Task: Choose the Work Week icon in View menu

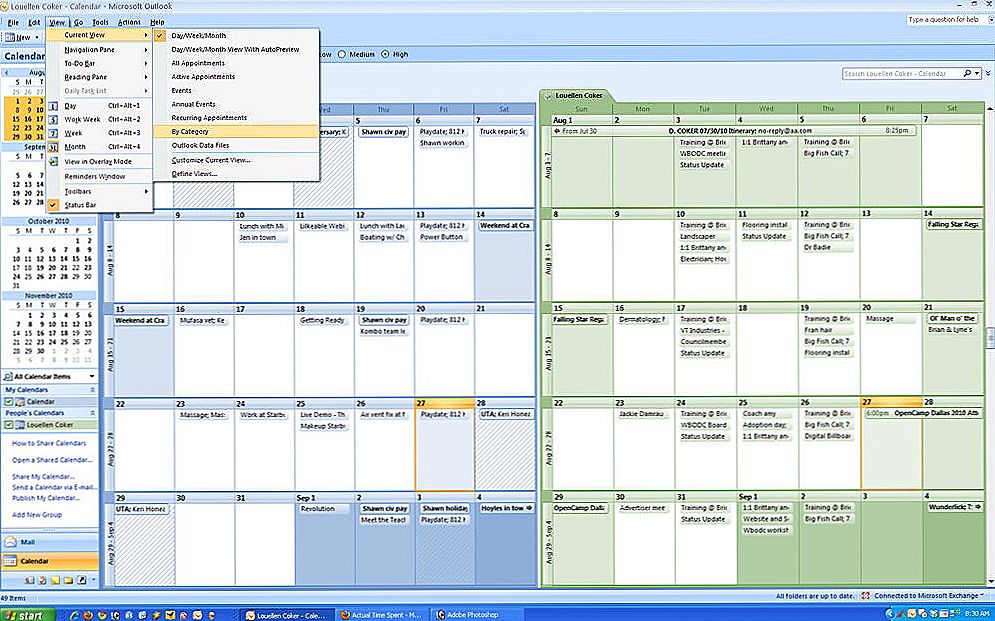Action: (53, 119)
